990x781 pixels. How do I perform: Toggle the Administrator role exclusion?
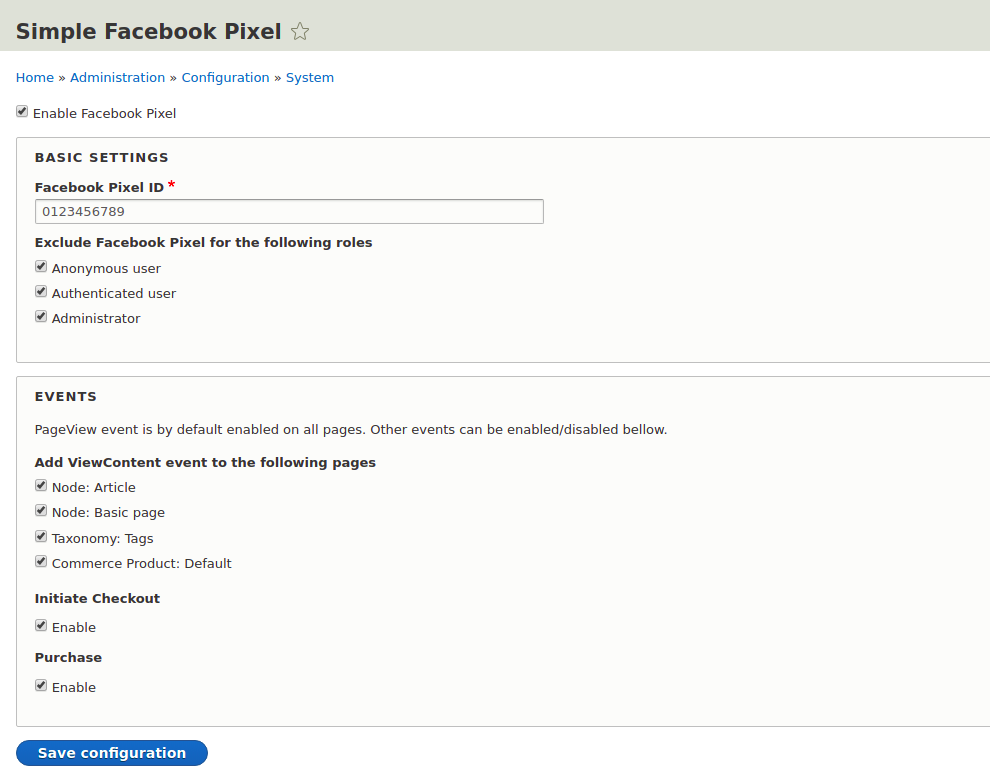tap(41, 316)
